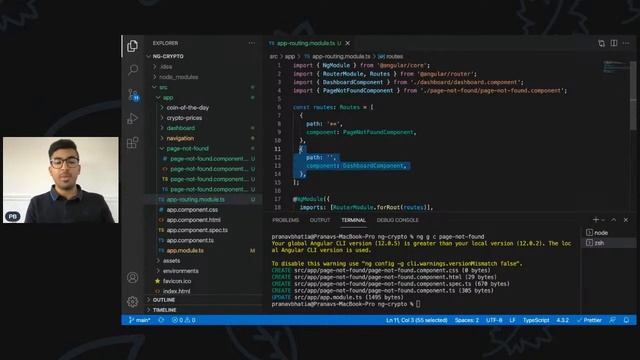Change indentation via Spaces: 2

pos(467,320)
